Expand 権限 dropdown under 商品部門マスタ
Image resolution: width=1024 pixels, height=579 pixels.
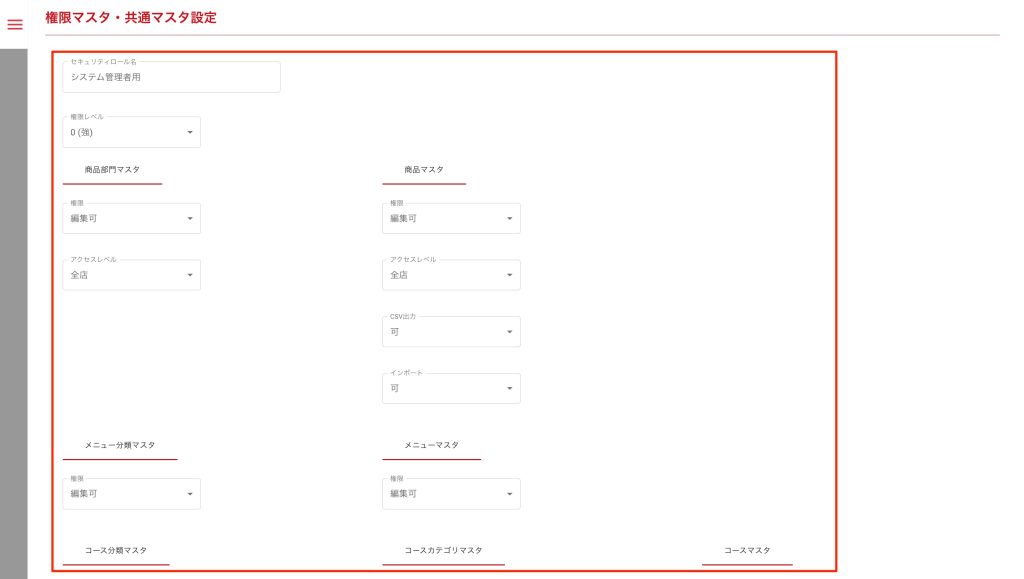coord(131,219)
